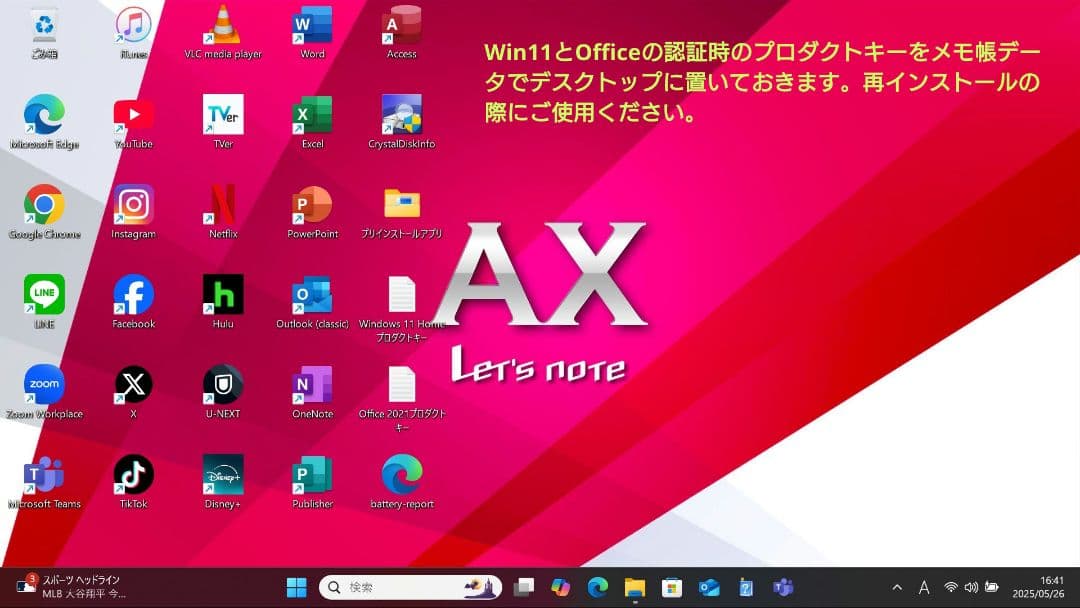
Task: Open the プリインストールアプリ folder
Action: pos(401,205)
